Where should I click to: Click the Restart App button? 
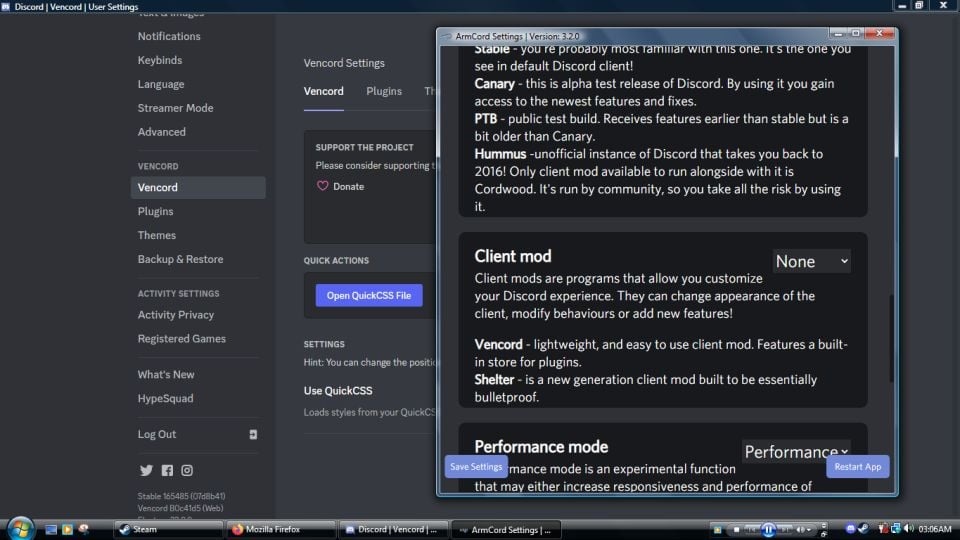click(x=857, y=467)
